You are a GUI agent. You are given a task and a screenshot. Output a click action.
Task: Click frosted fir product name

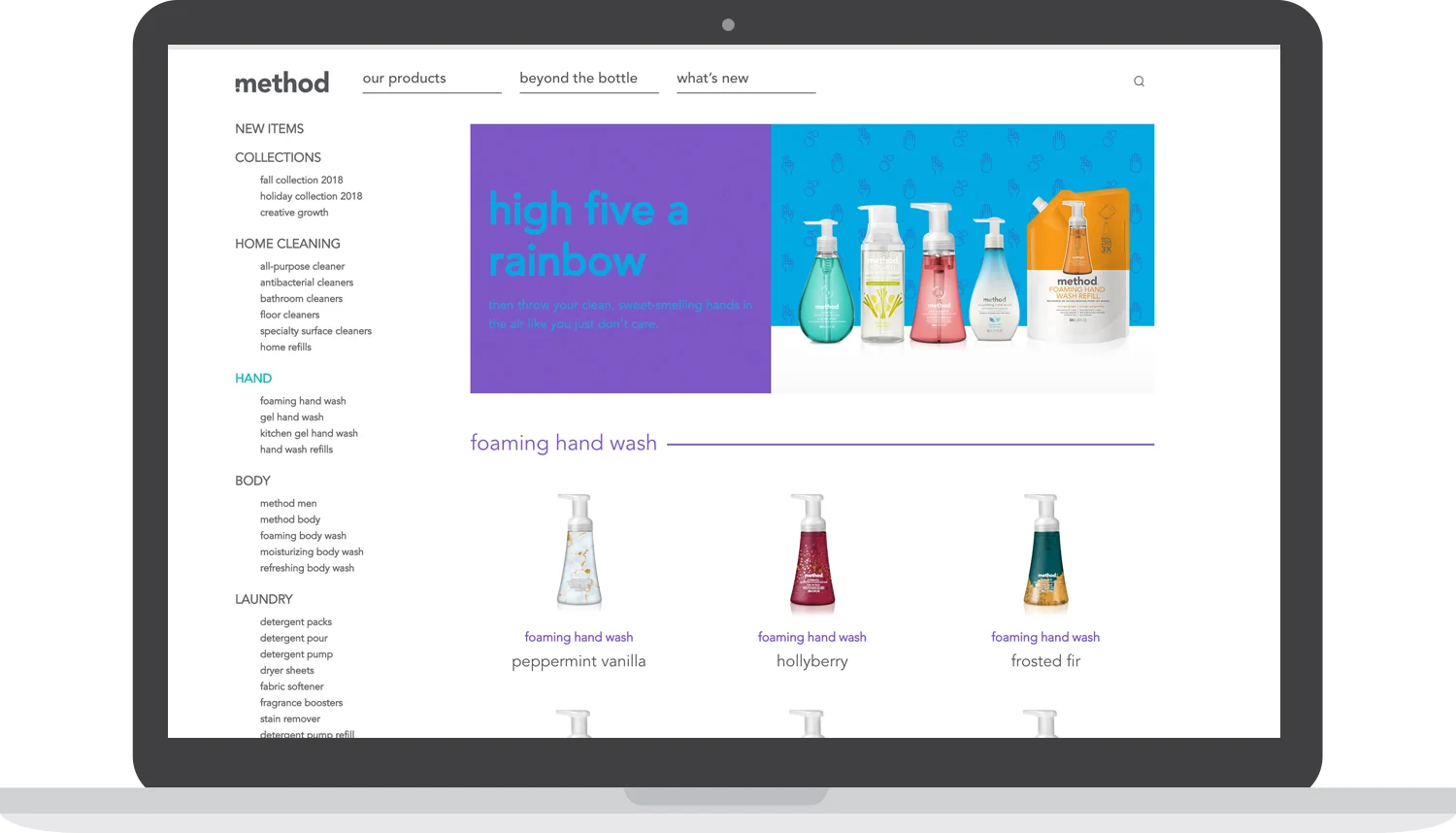coord(1045,661)
